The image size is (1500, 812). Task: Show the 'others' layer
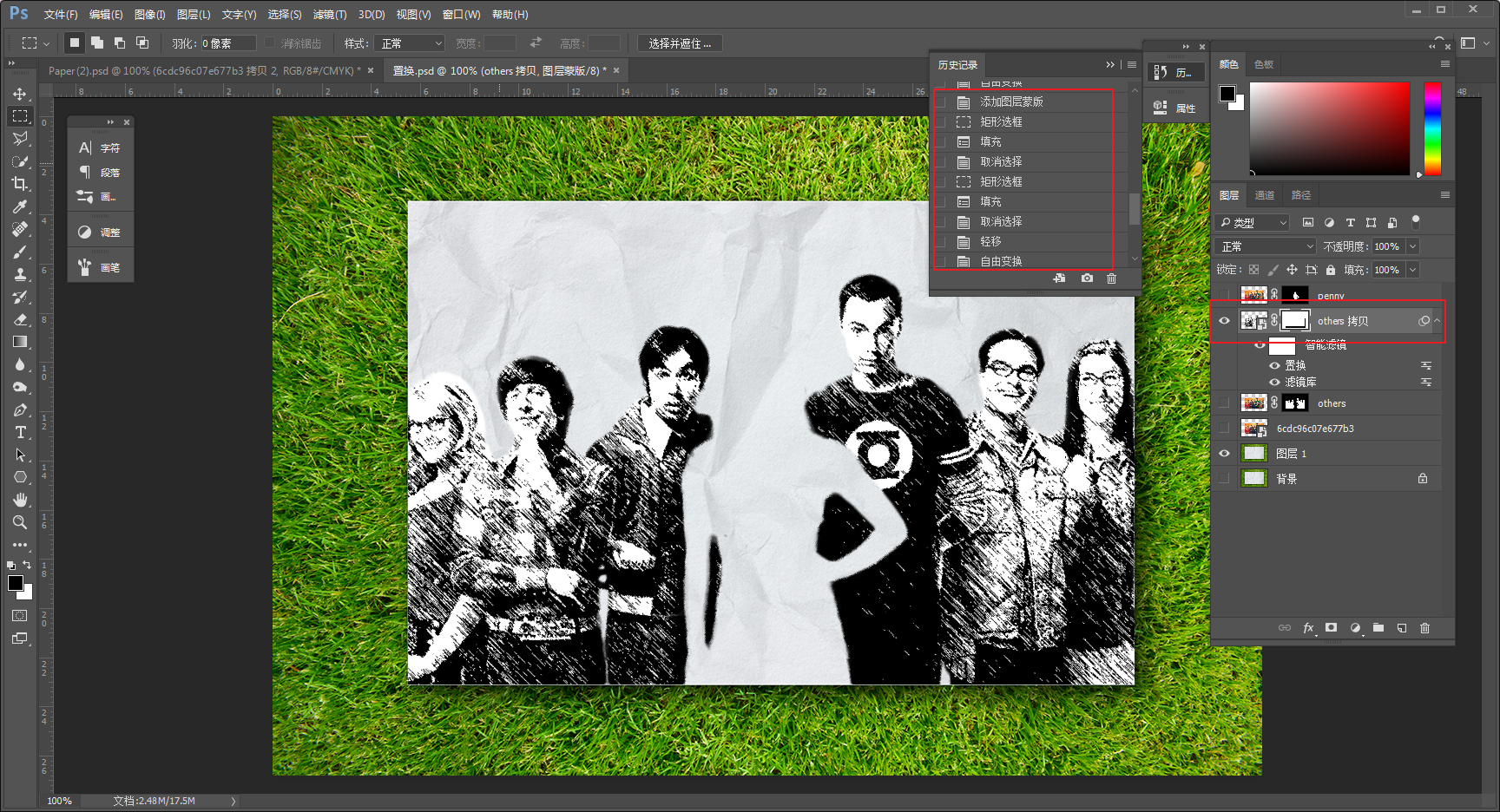[1224, 403]
